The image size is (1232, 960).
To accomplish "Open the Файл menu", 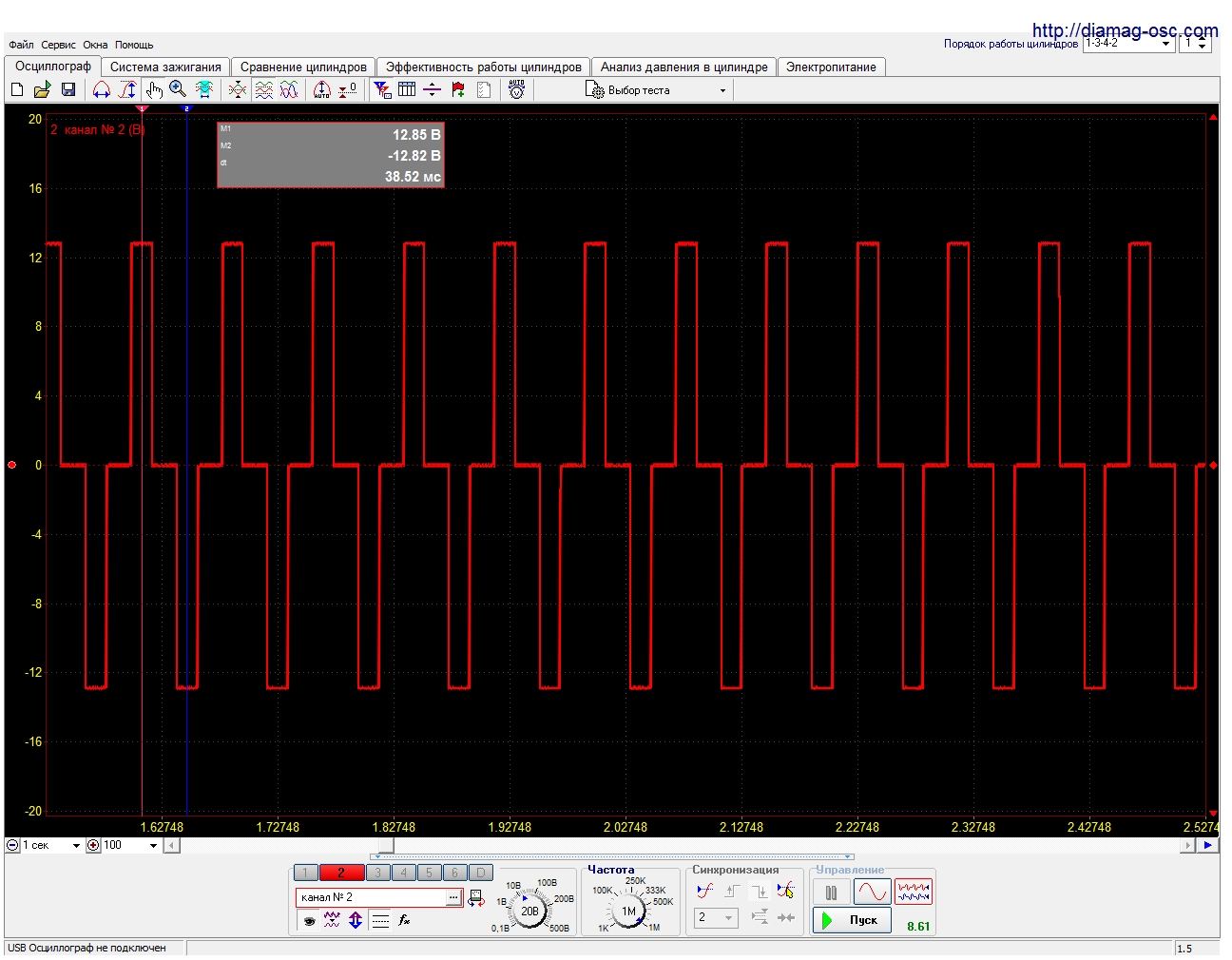I will coord(21,45).
